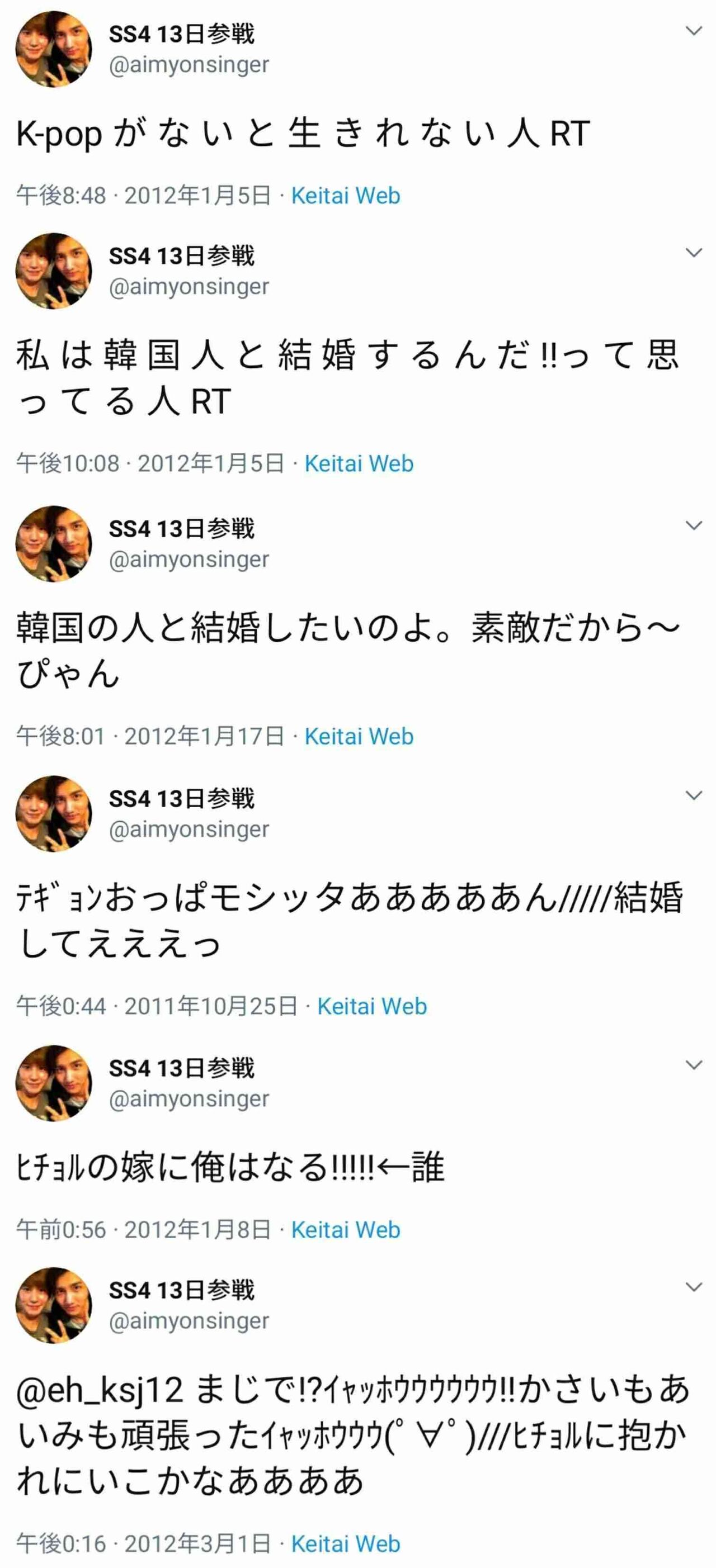Screen dimensions: 716x1568
Task: Open Keitai Web link under 午後10:08 tweet
Action: (359, 464)
